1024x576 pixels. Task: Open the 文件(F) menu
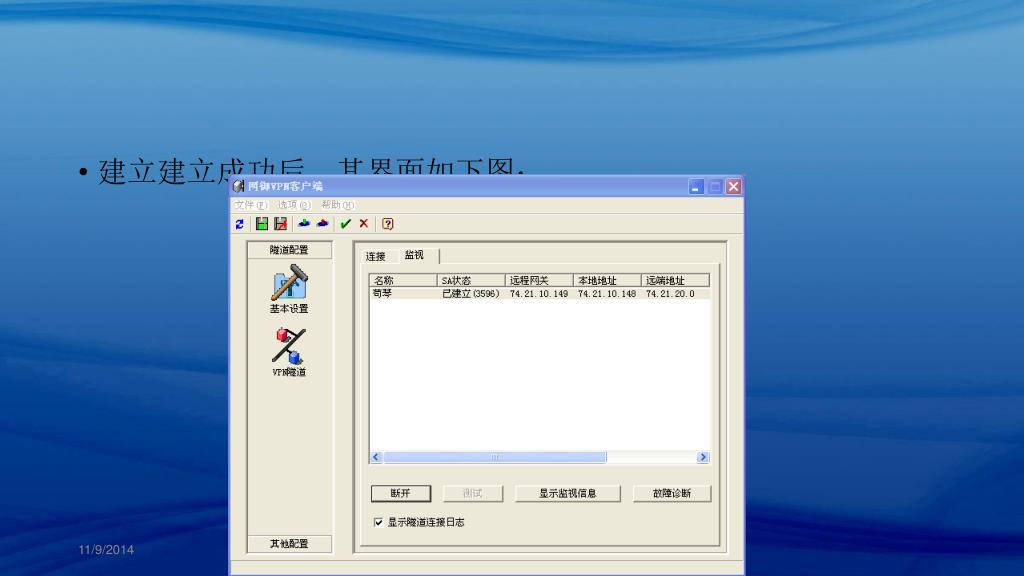pyautogui.click(x=251, y=205)
